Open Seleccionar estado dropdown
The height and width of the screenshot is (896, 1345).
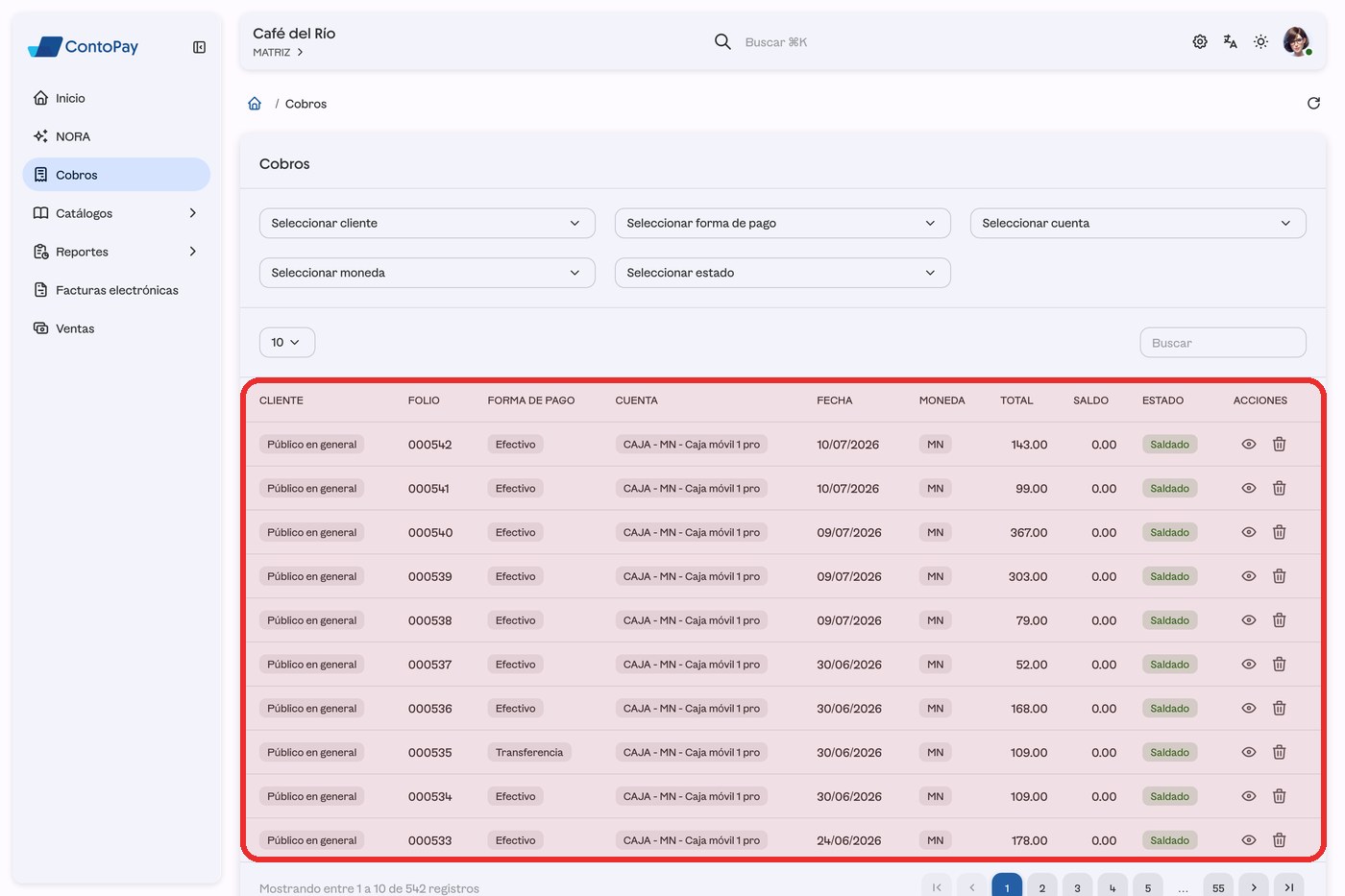click(783, 273)
